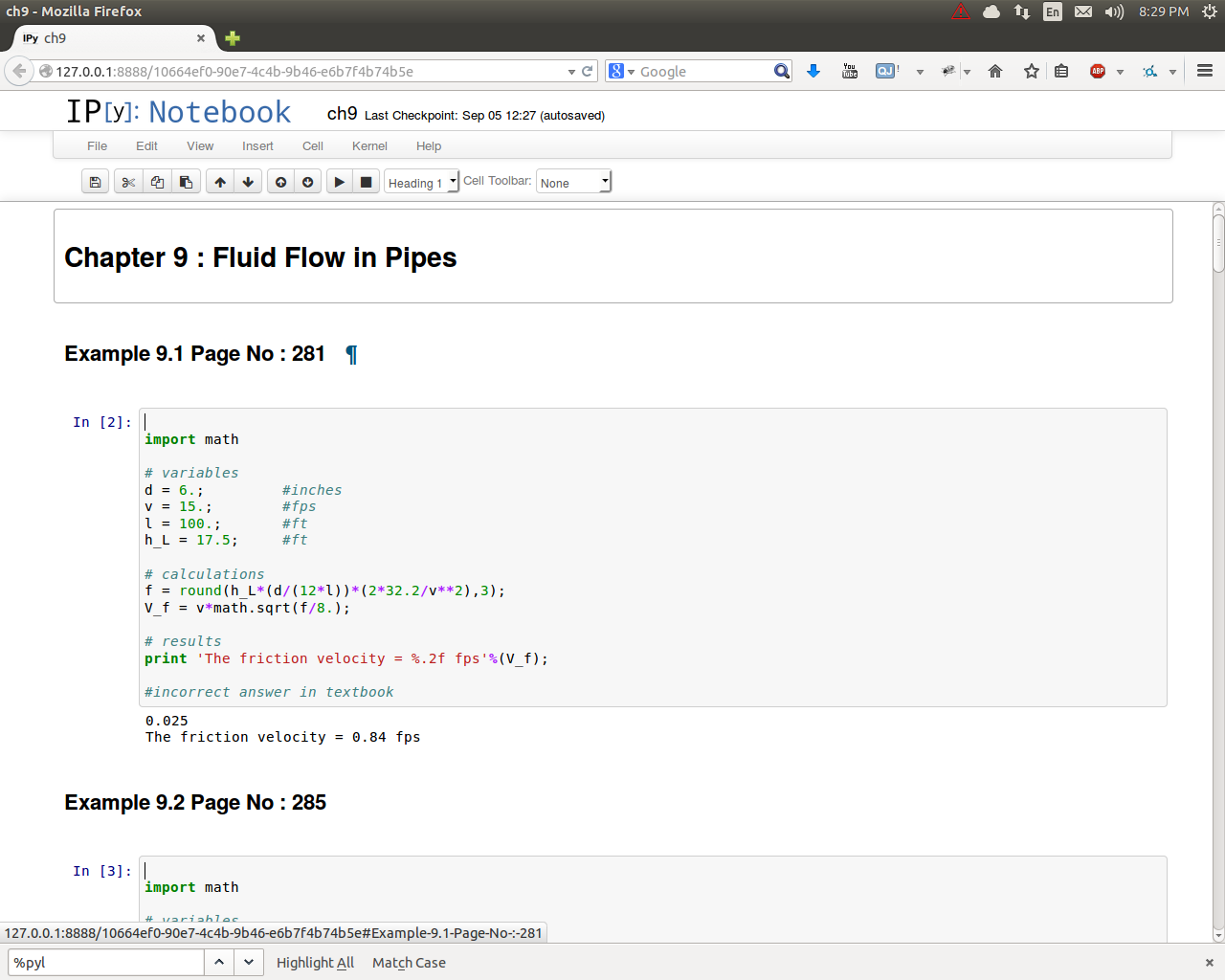Click the Example 9.1 anchor pilcrow link

(351, 354)
